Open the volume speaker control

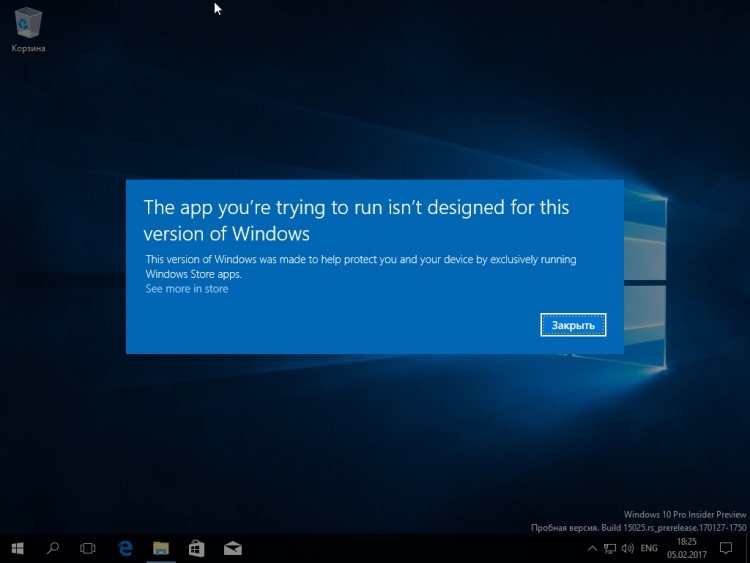pyautogui.click(x=627, y=548)
